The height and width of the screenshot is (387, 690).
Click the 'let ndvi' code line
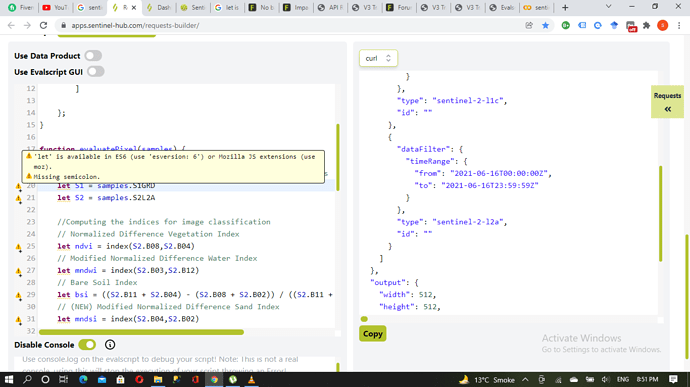coord(126,246)
